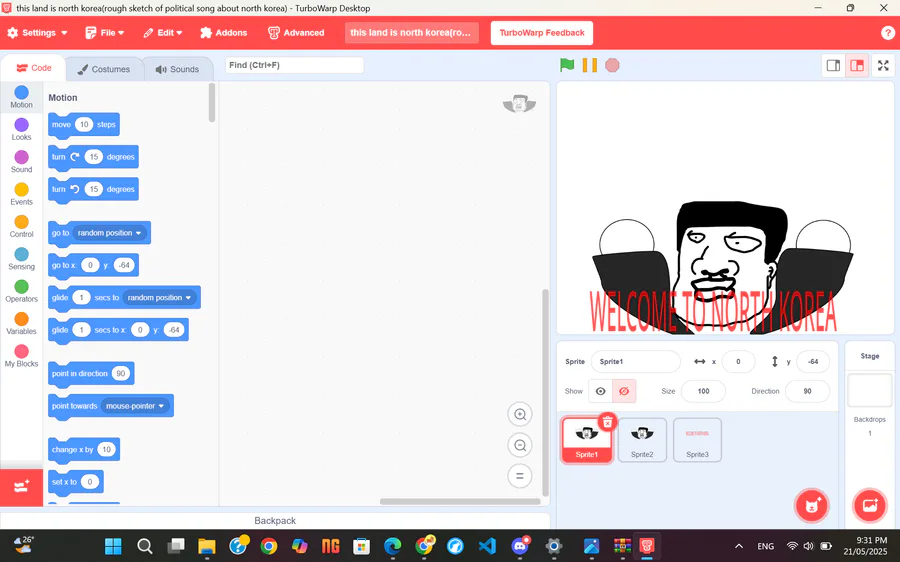Image resolution: width=900 pixels, height=562 pixels.
Task: Select the Sensing block category
Action: click(21, 258)
